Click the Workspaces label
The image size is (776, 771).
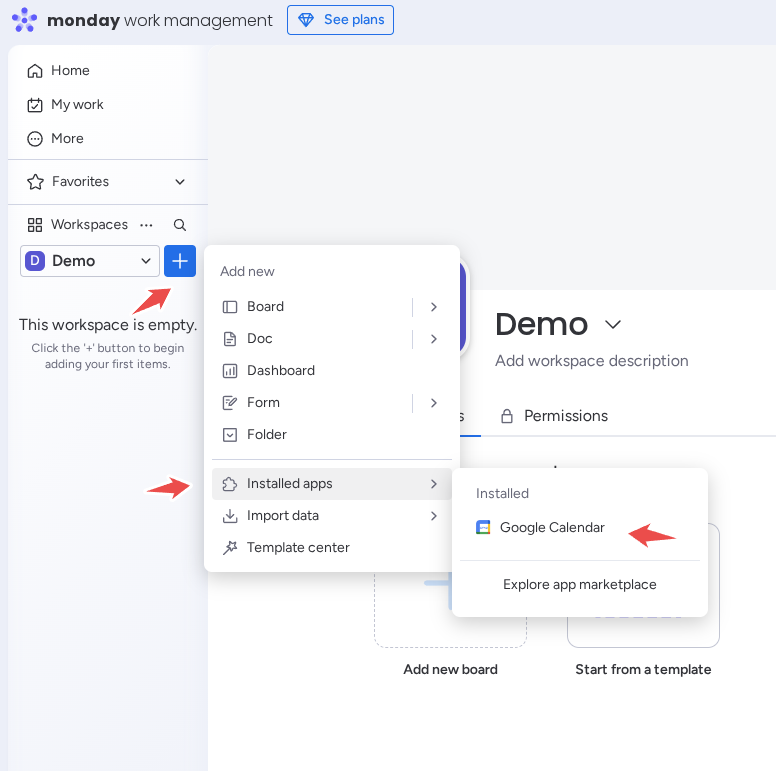(89, 225)
